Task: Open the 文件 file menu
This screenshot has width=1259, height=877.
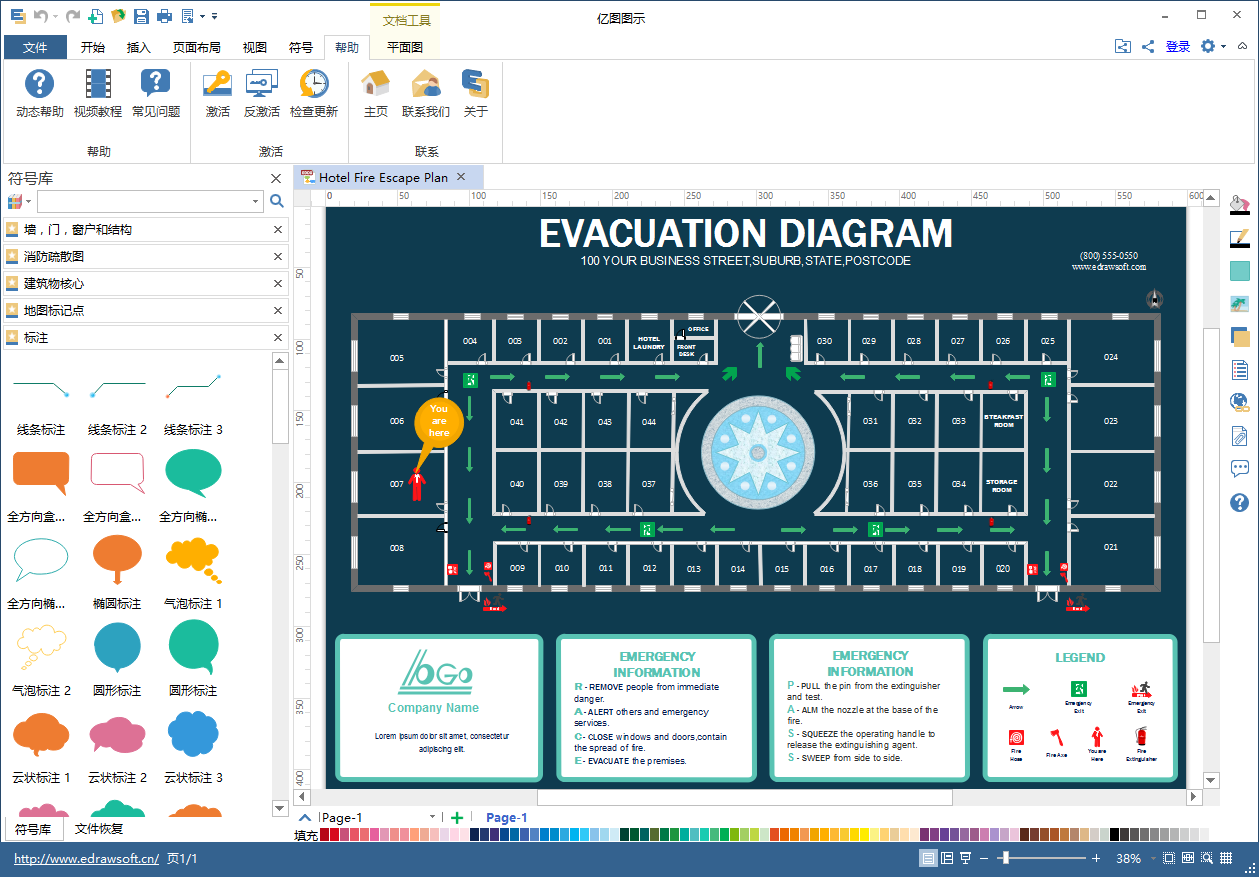Action: (35, 47)
